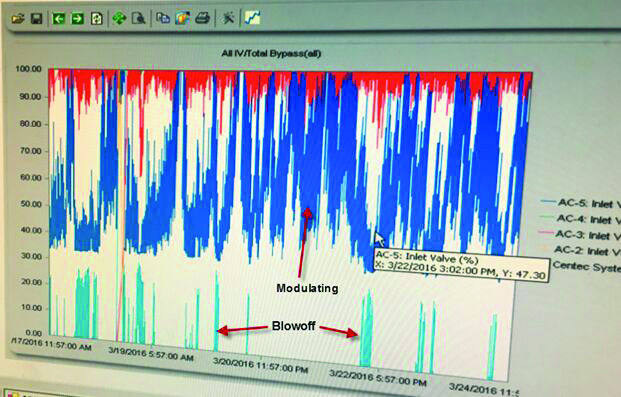Screen dimensions: 621x397
Task: Click the copy chart icon
Action: click(x=163, y=18)
